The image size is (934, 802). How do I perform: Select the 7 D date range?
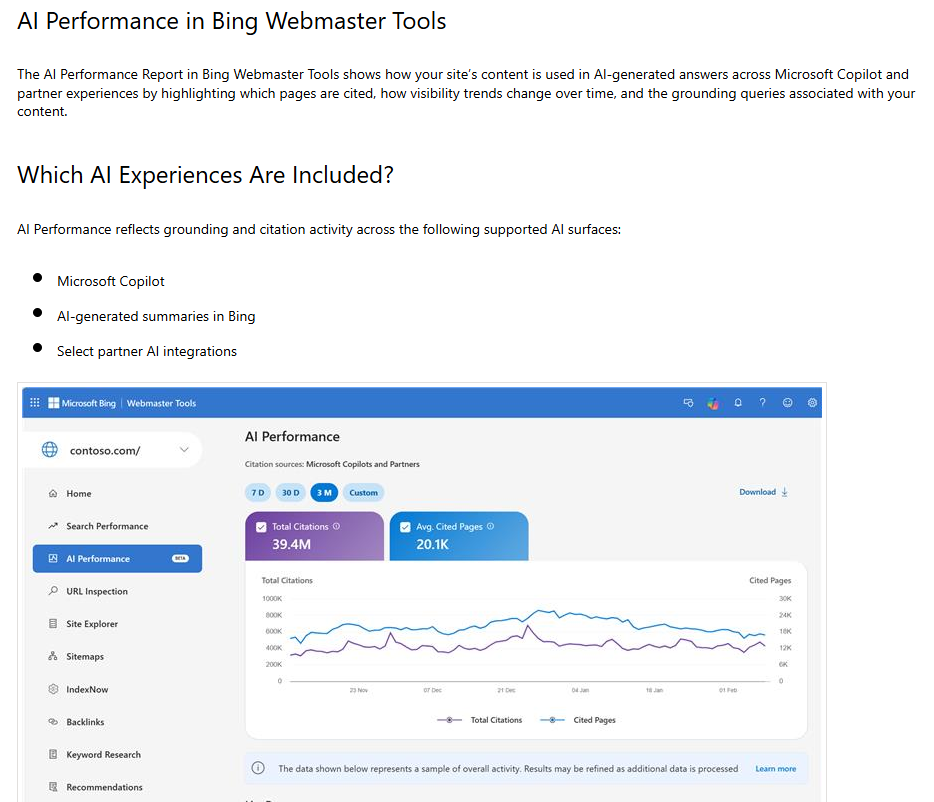click(258, 493)
